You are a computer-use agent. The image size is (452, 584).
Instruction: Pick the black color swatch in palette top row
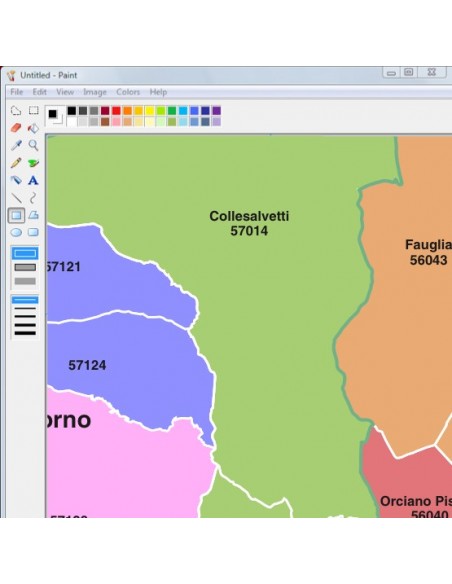(71, 111)
